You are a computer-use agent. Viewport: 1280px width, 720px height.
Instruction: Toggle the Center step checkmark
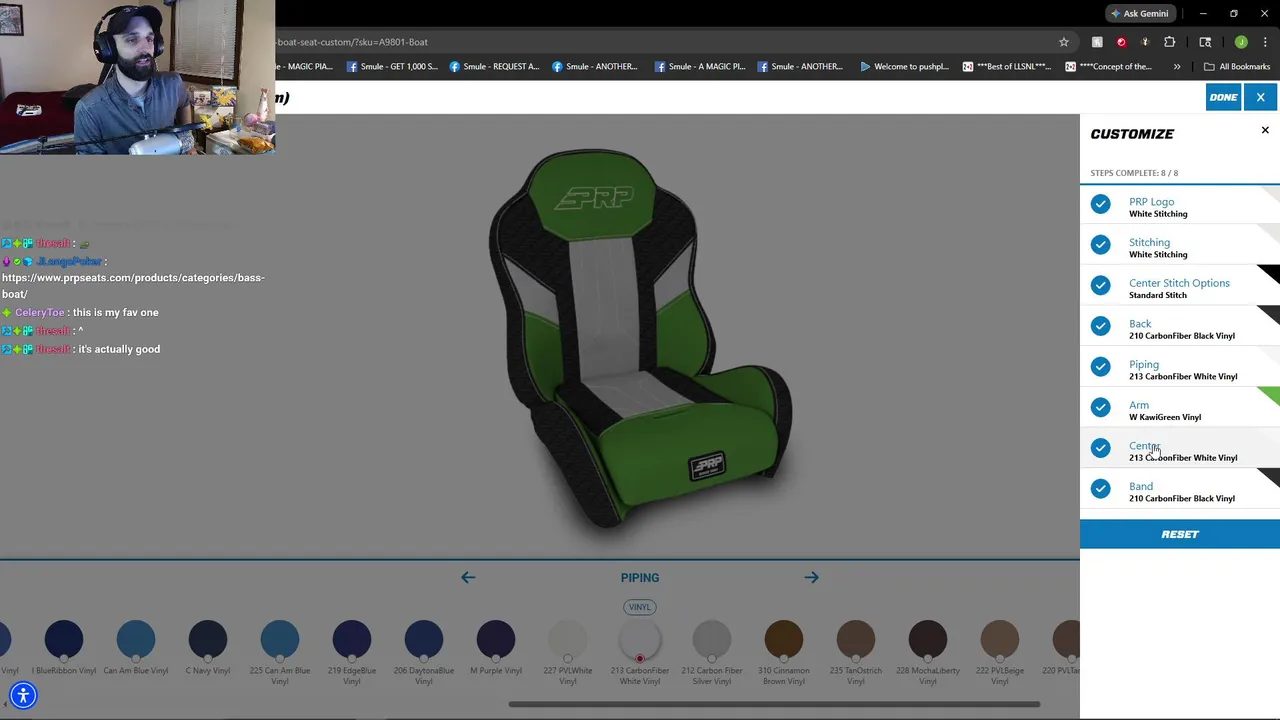click(x=1101, y=448)
